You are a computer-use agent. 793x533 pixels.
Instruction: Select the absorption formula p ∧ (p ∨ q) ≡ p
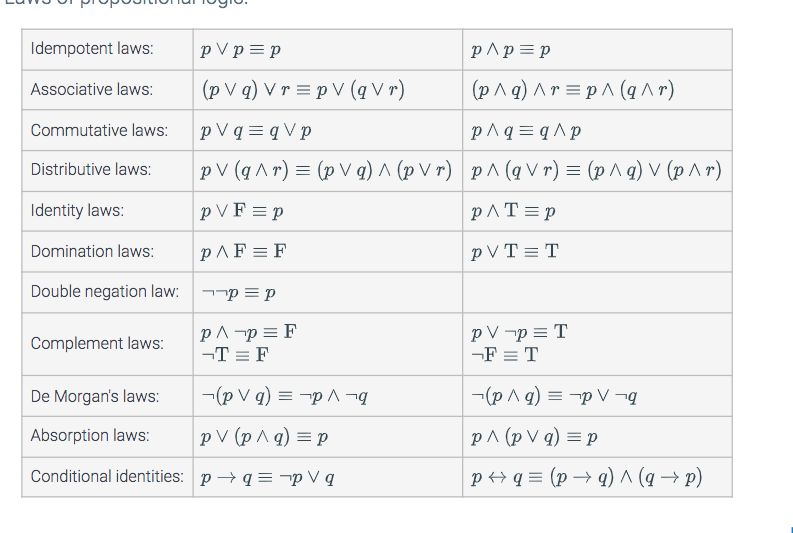pyautogui.click(x=534, y=437)
